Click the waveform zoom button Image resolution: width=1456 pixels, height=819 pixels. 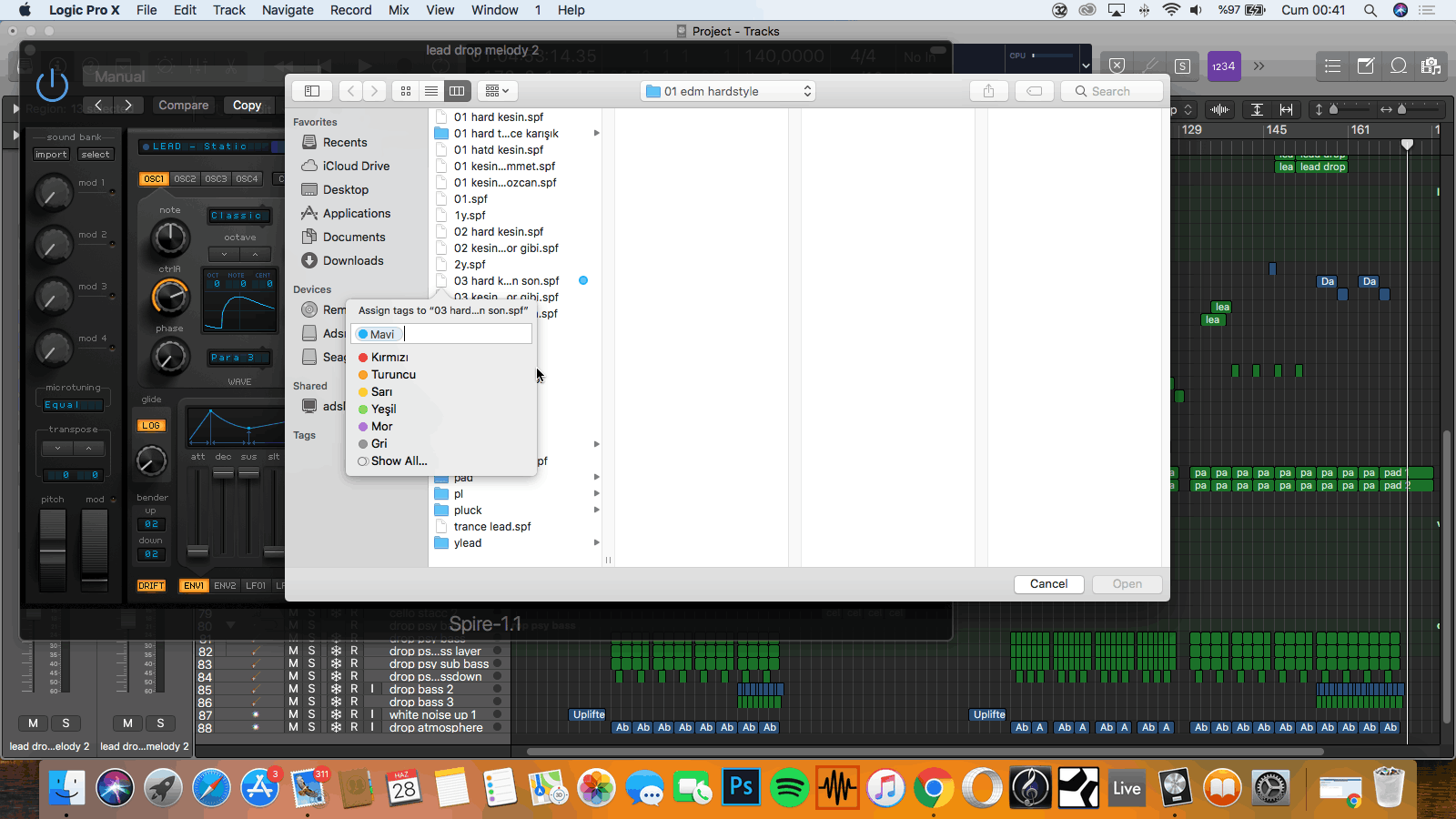click(1220, 109)
